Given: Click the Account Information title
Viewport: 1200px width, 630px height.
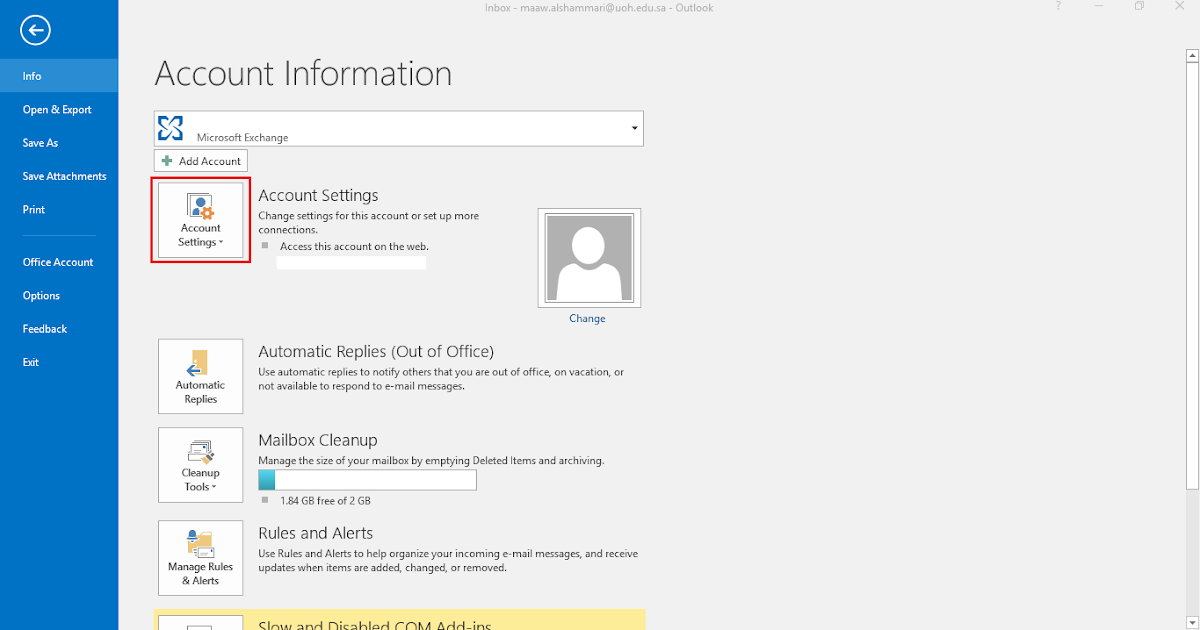Looking at the screenshot, I should coord(303,74).
